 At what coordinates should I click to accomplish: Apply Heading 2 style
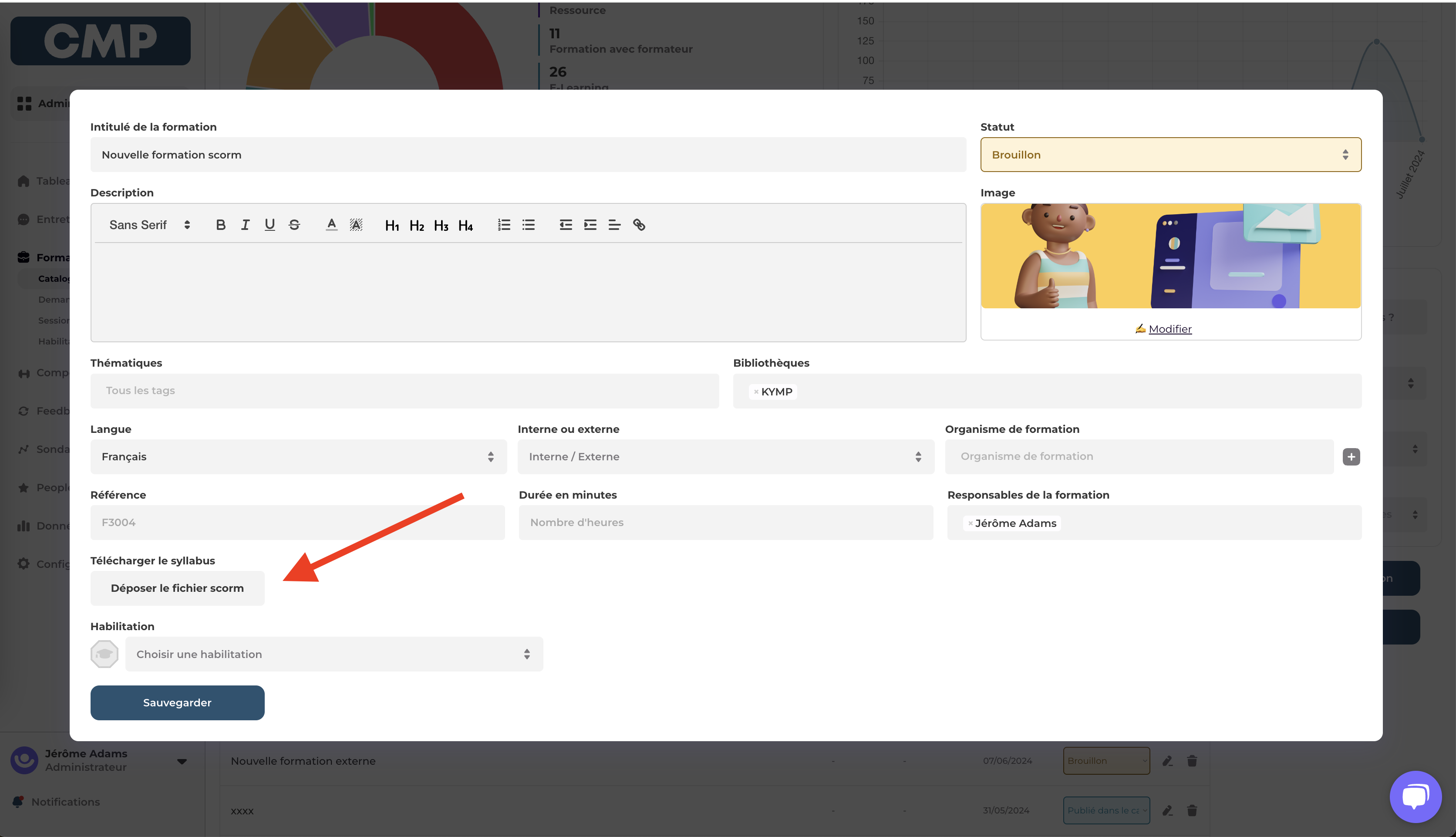coord(417,225)
